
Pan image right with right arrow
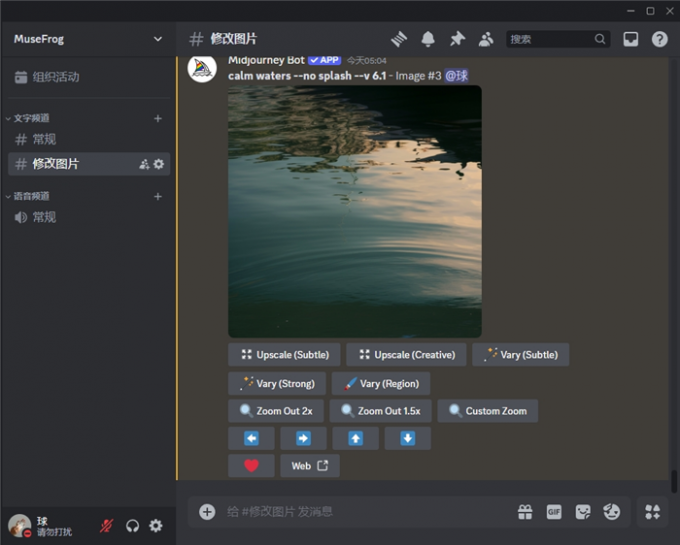(x=303, y=438)
